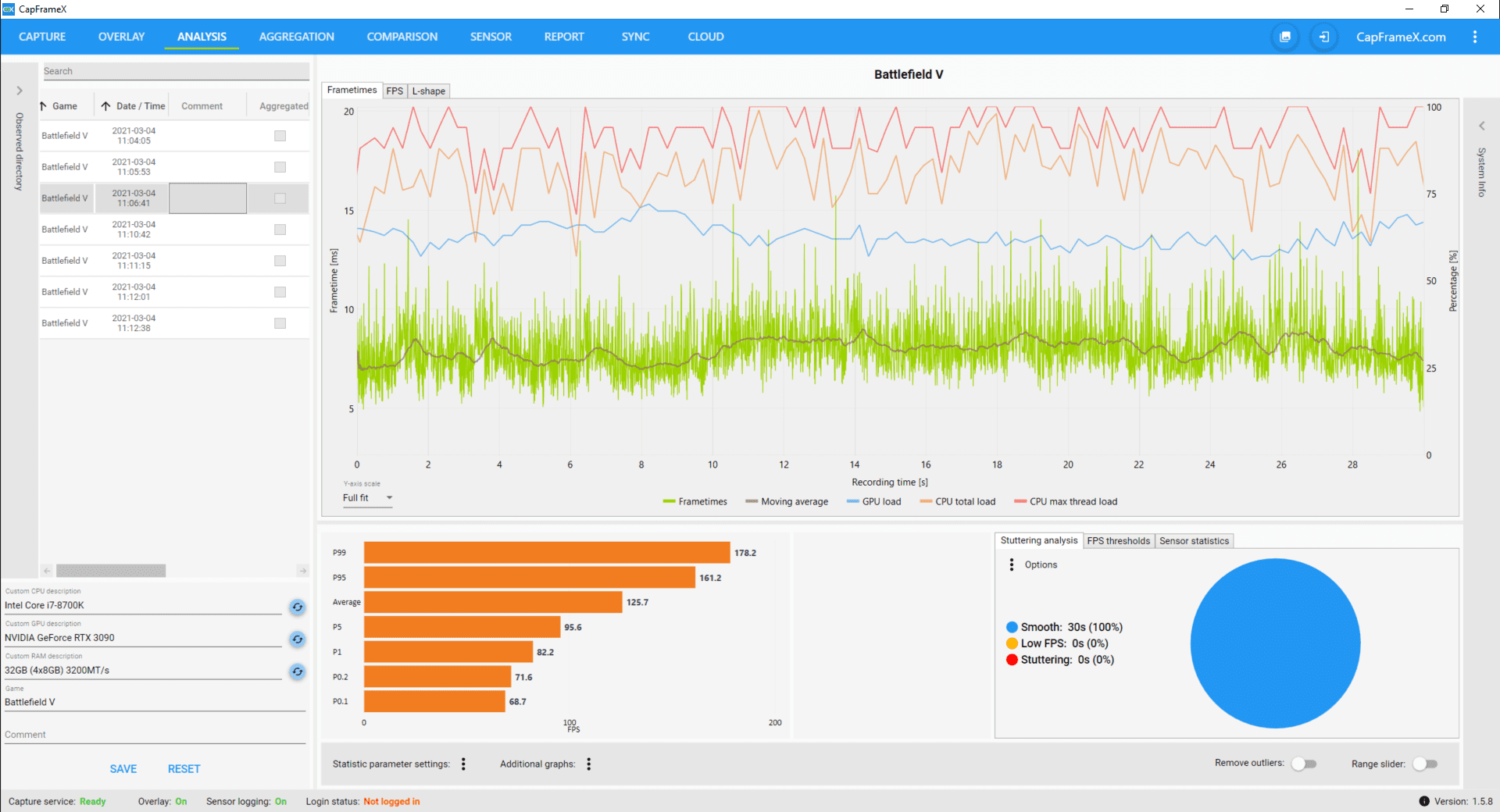Open stuttering analysis Options dots menu
This screenshot has height=812, width=1500.
[x=1012, y=564]
